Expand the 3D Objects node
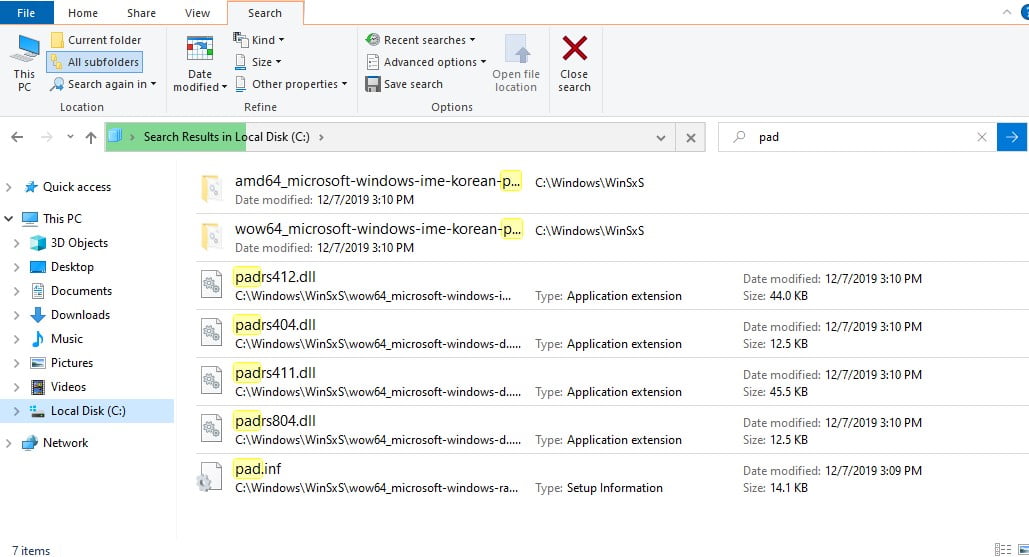This screenshot has width=1029, height=557. 17,243
